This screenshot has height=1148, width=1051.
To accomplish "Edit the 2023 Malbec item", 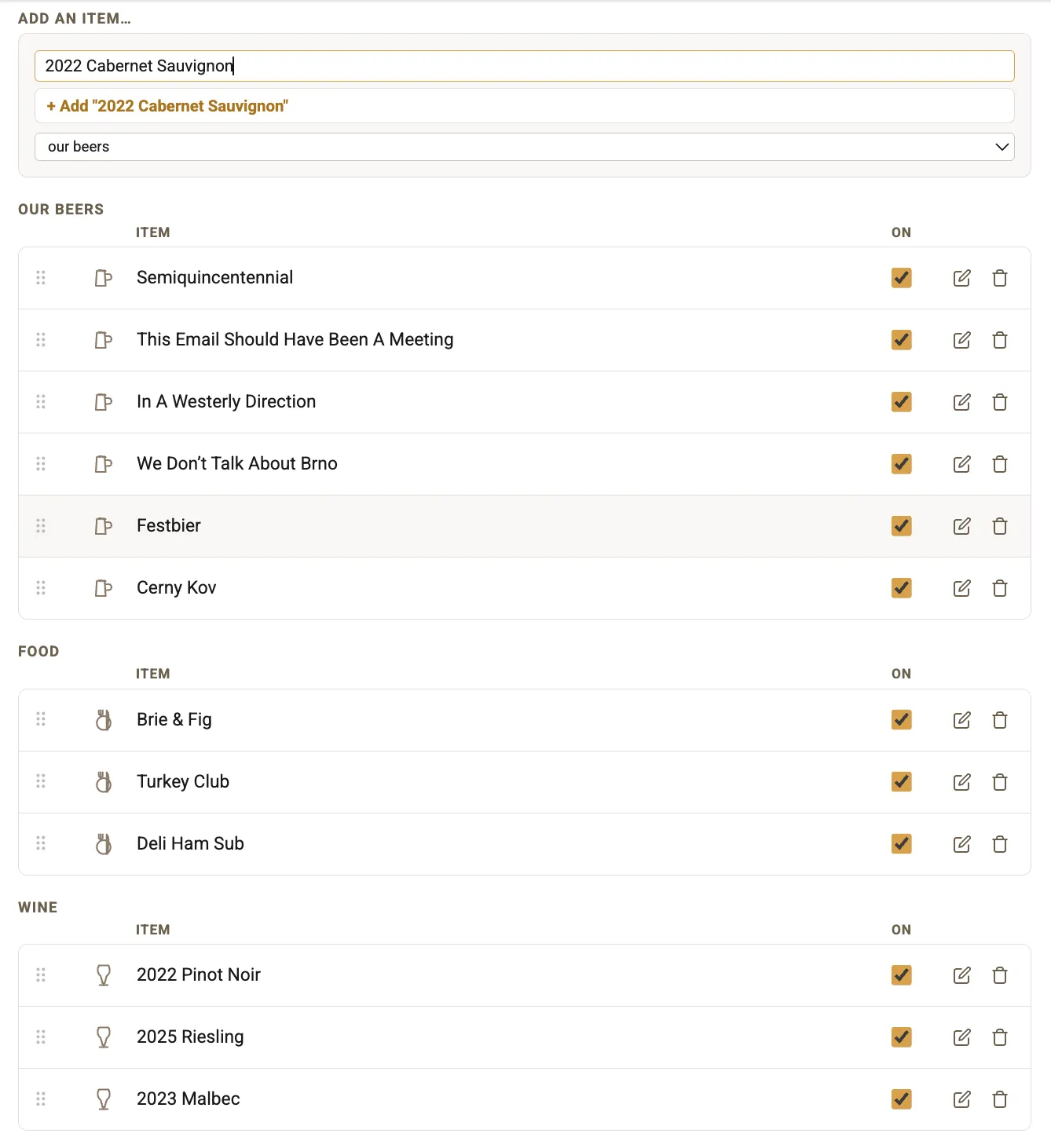I will (961, 1099).
